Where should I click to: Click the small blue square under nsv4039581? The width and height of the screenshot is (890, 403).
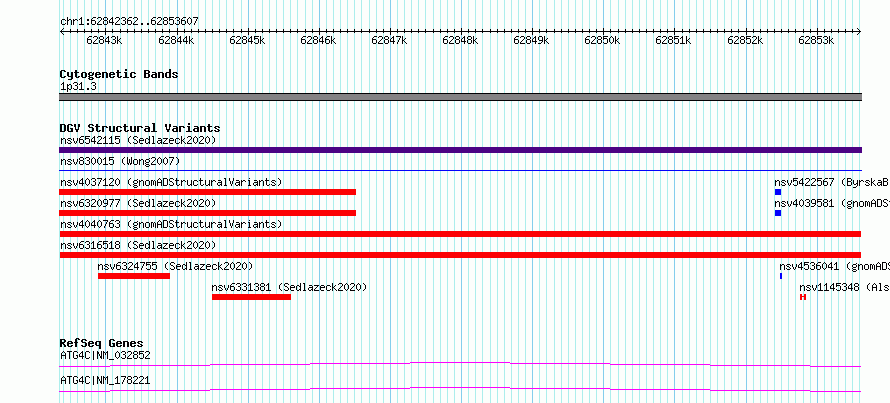coord(778,213)
